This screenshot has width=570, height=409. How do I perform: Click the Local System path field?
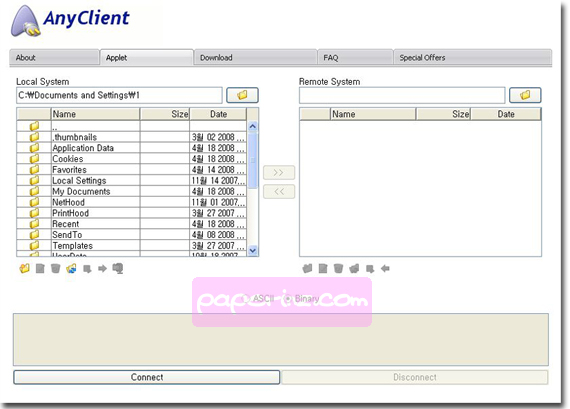[119, 95]
